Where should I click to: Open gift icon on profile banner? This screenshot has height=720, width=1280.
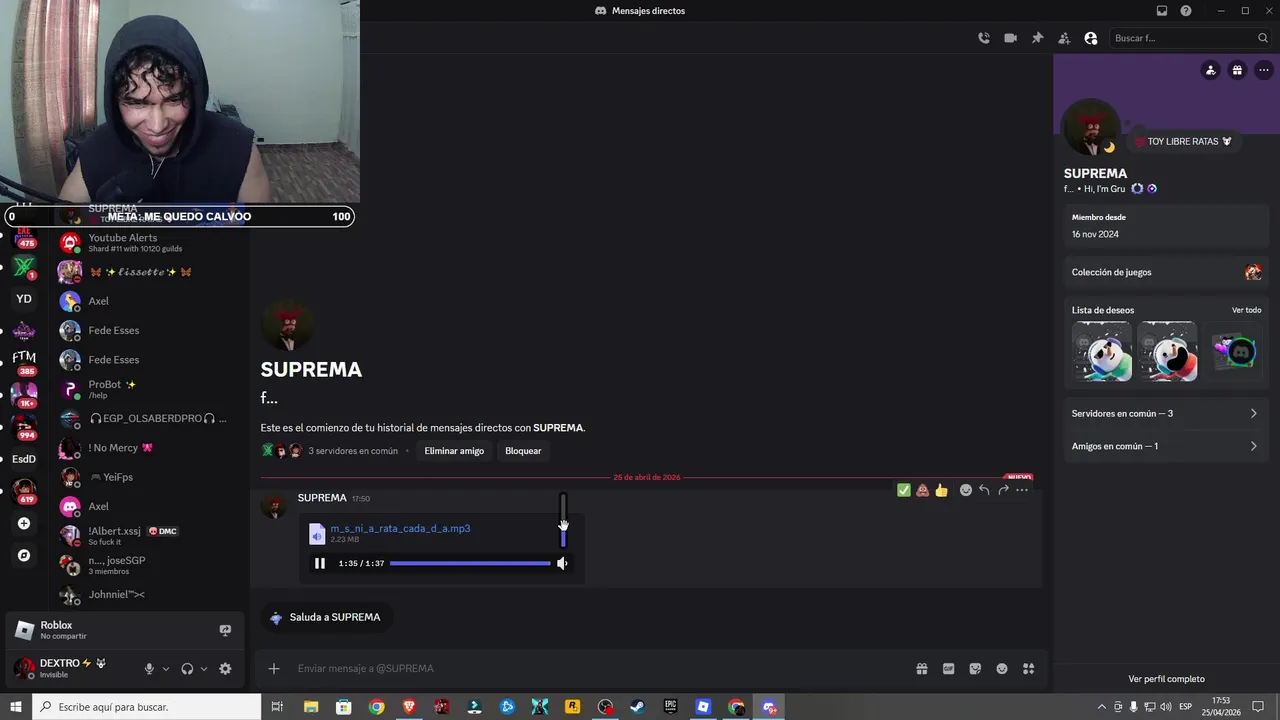pos(1237,70)
